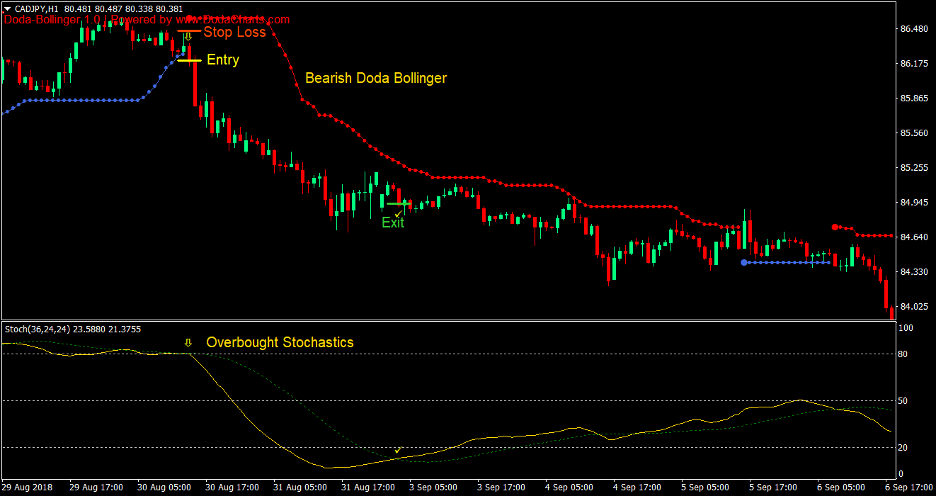936x496 pixels.
Task: Click the 86.175 price on the axis
Action: tap(913, 63)
